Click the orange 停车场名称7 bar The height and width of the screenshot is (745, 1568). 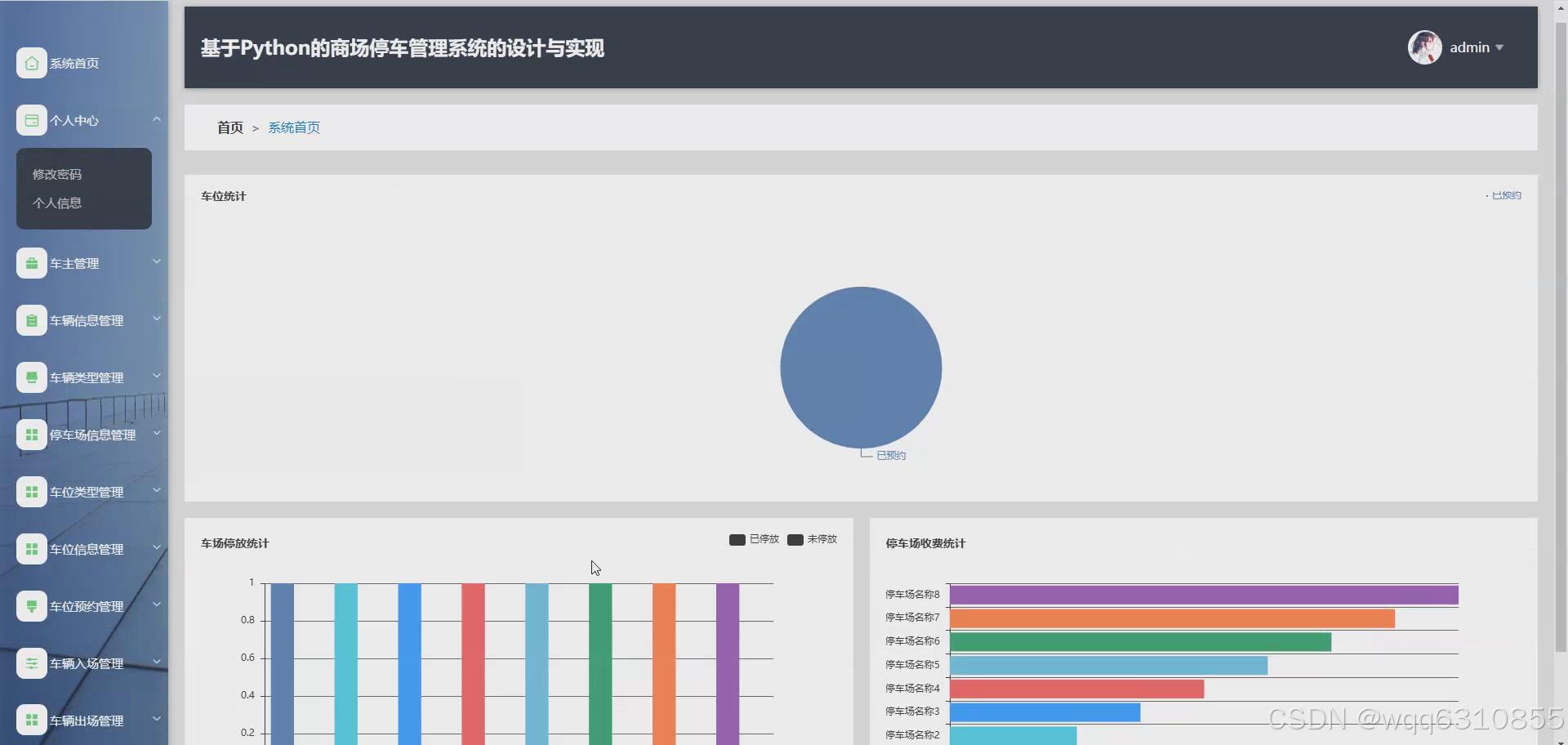point(1172,618)
